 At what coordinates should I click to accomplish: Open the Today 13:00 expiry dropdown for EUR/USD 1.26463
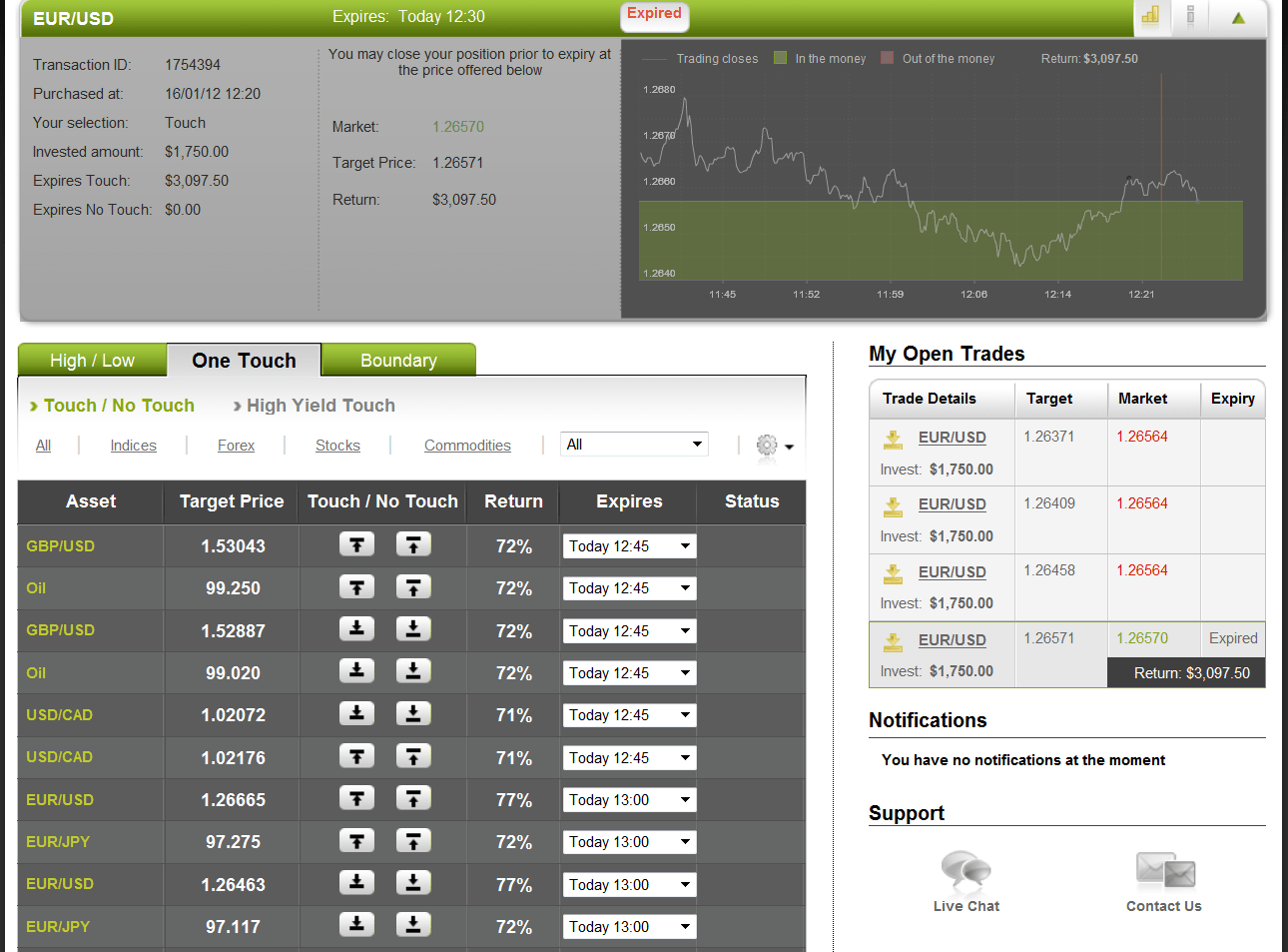point(629,884)
